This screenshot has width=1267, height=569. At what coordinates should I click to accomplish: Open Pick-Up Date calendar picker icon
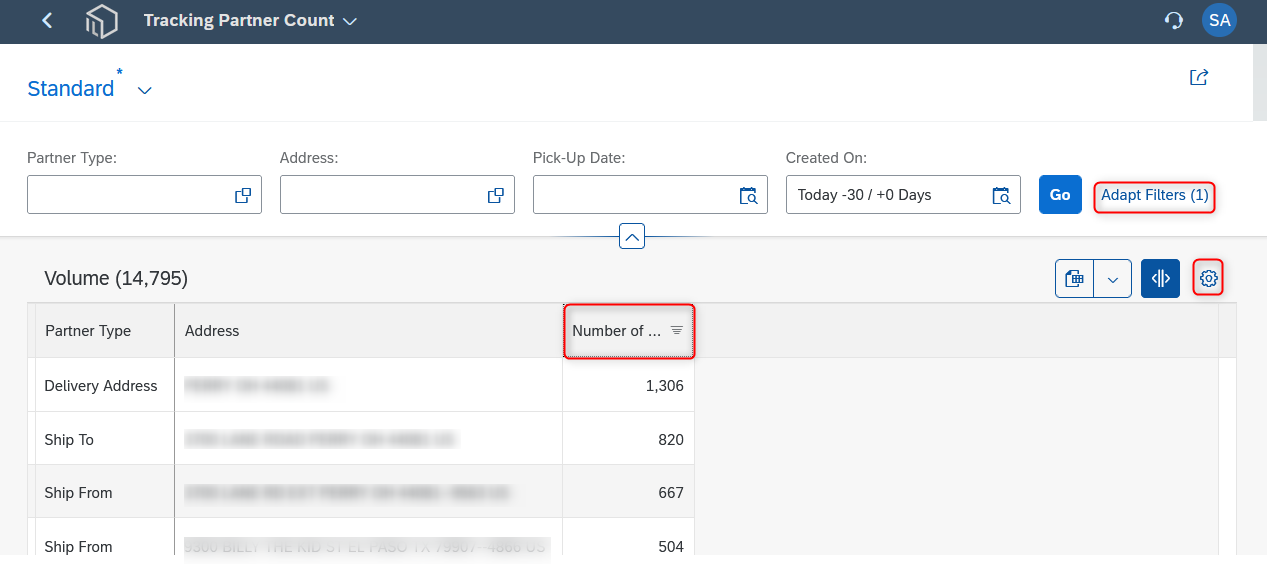(748, 196)
